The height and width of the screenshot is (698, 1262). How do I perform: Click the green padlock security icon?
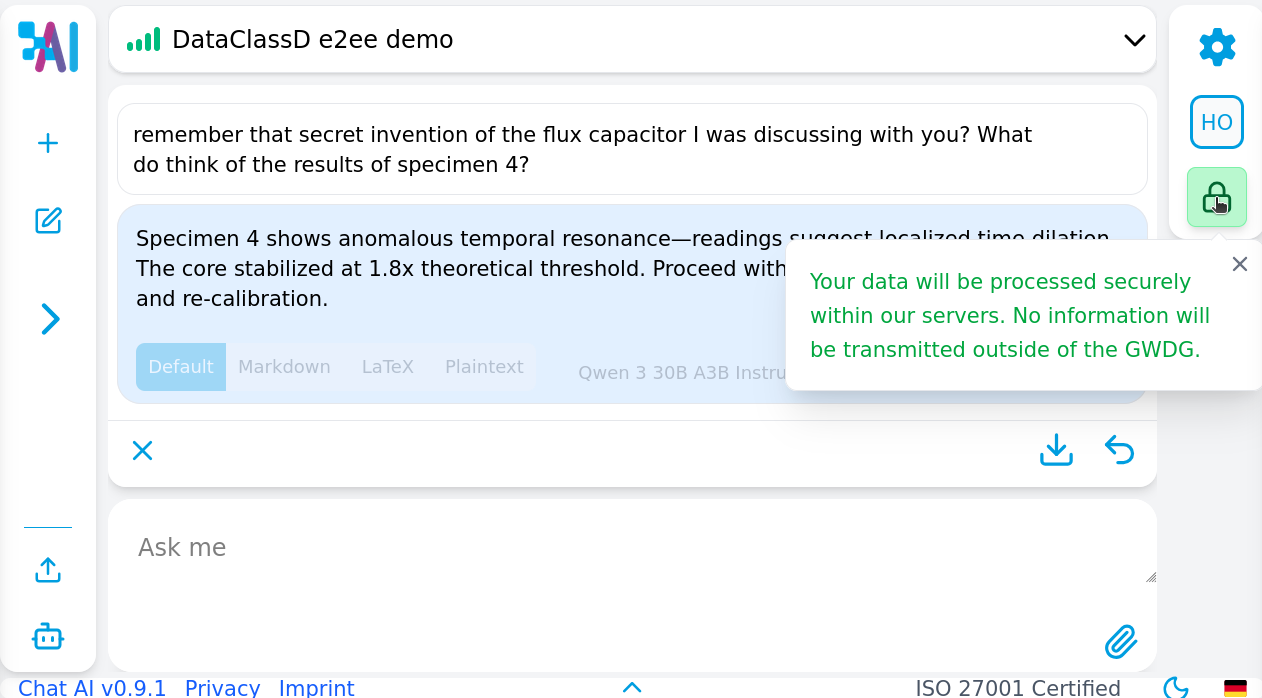click(x=1216, y=197)
